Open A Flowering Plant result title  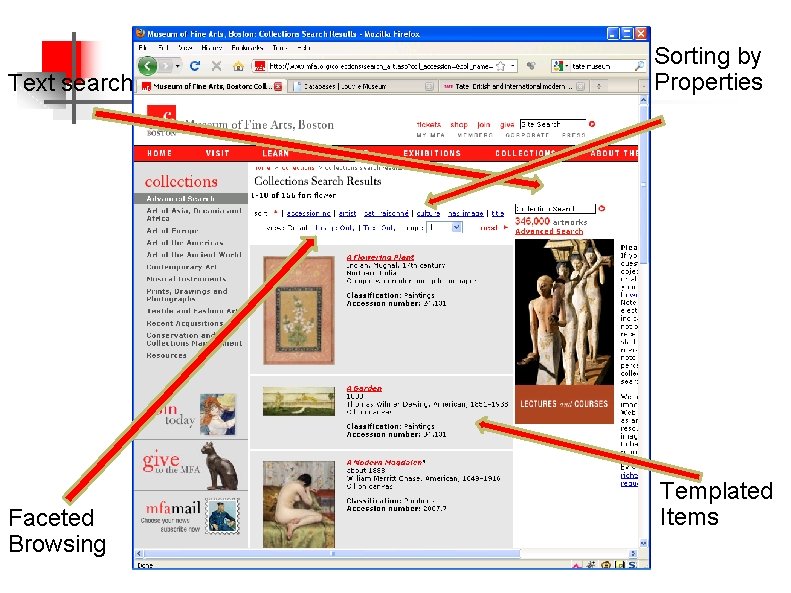(380, 257)
